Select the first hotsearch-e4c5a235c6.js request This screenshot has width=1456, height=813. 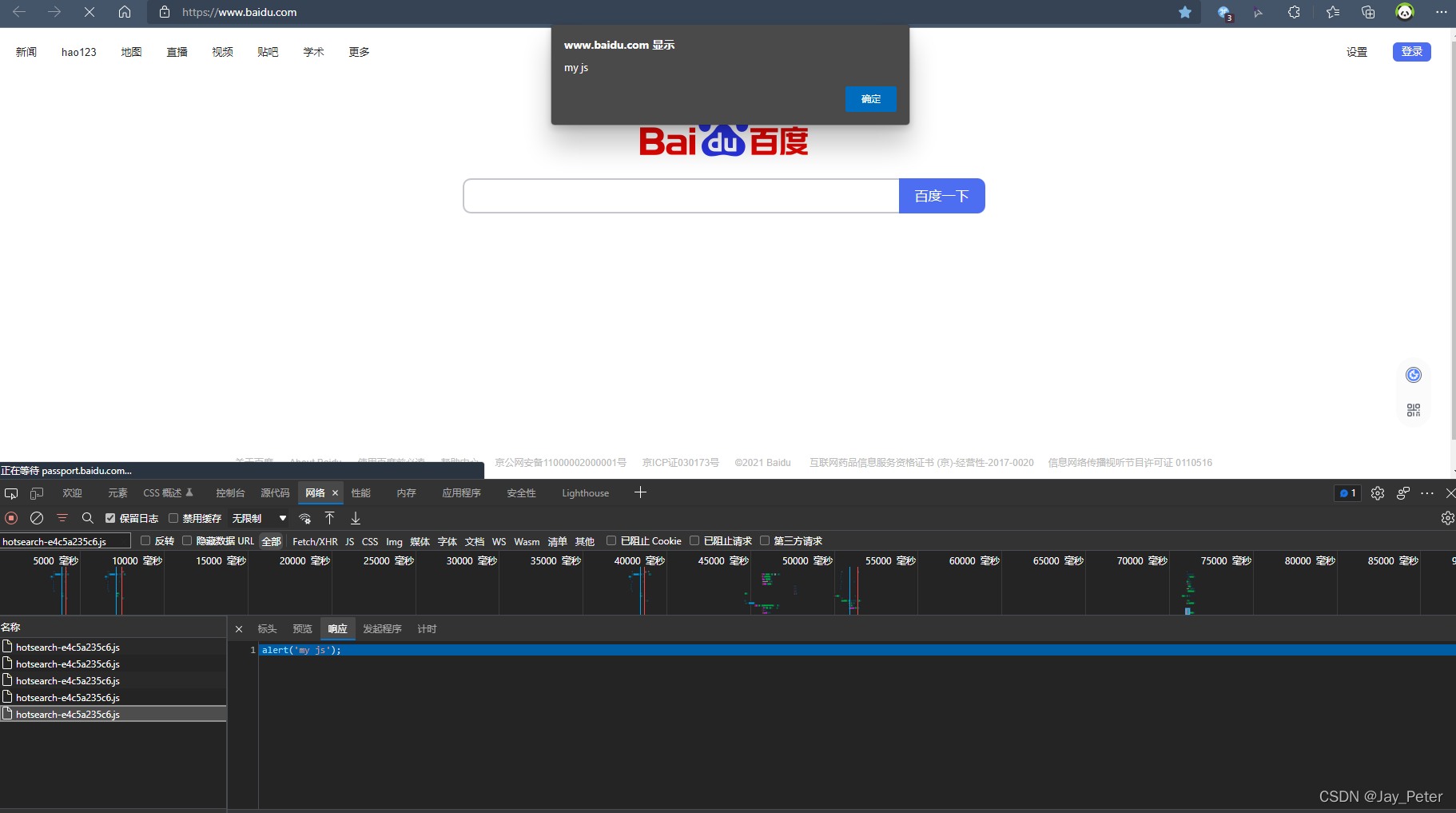pyautogui.click(x=113, y=647)
